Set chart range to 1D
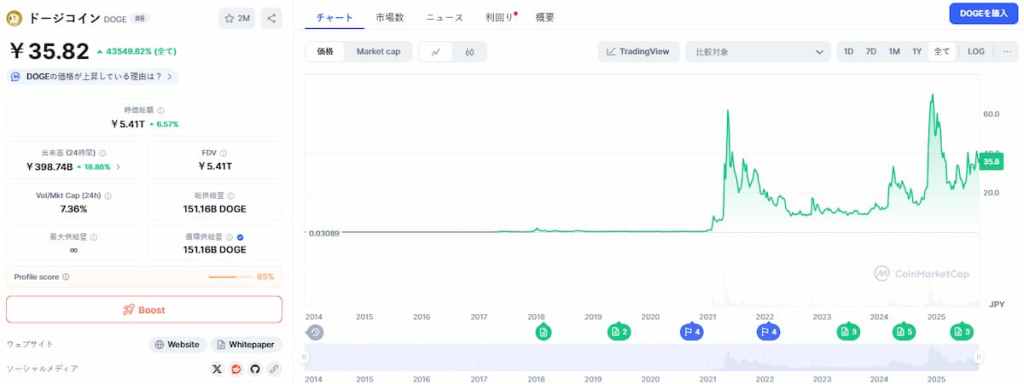 coord(848,52)
